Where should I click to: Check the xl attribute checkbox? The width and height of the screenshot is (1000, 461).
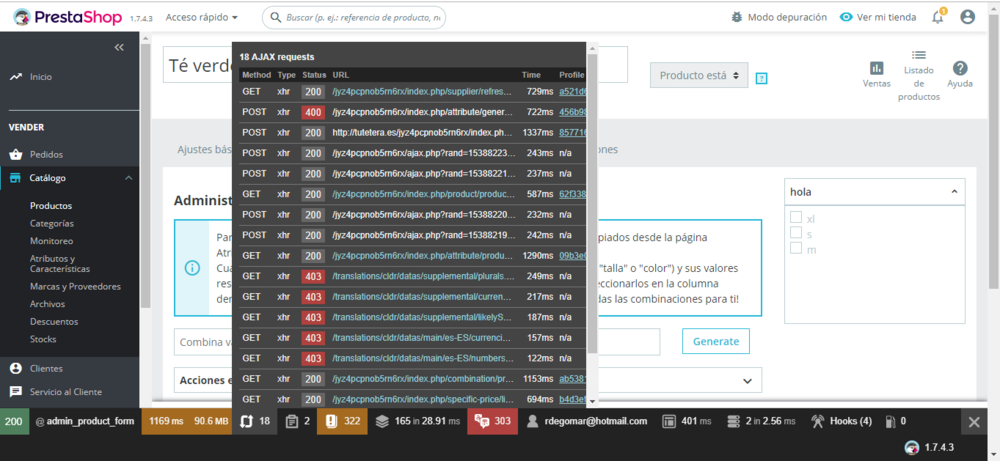(x=796, y=217)
